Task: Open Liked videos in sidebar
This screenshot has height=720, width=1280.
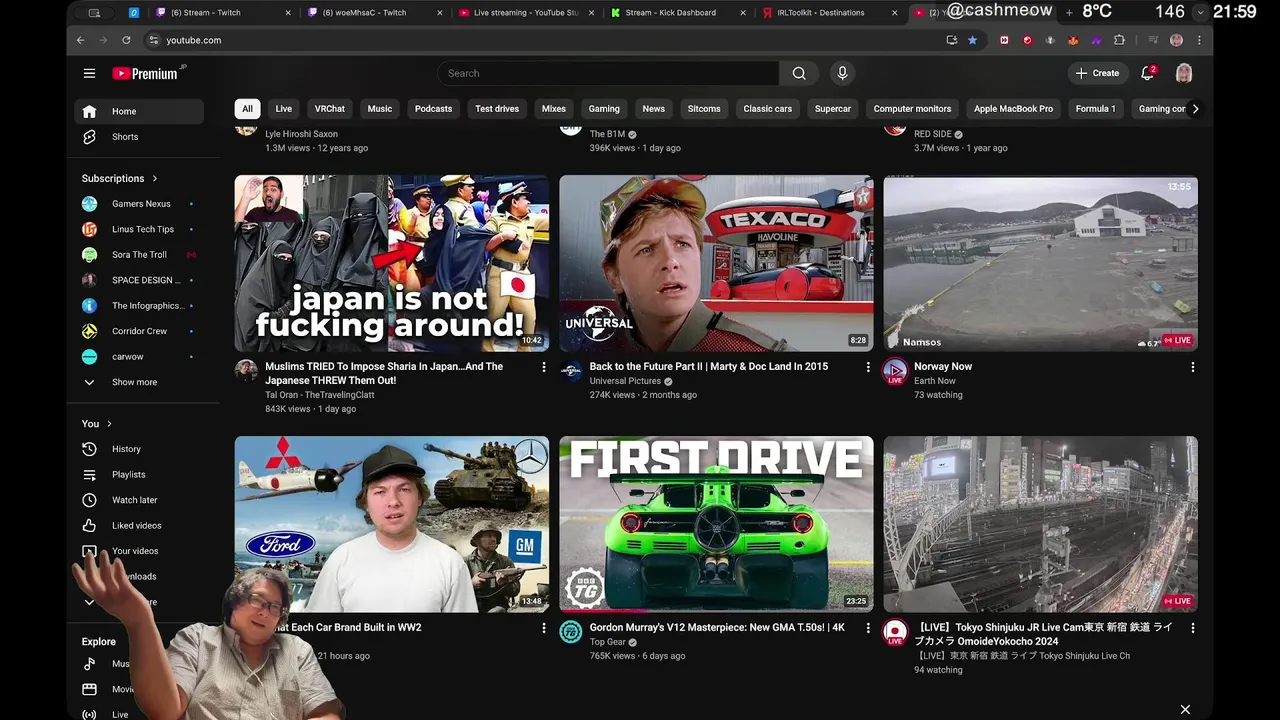Action: [x=139, y=525]
